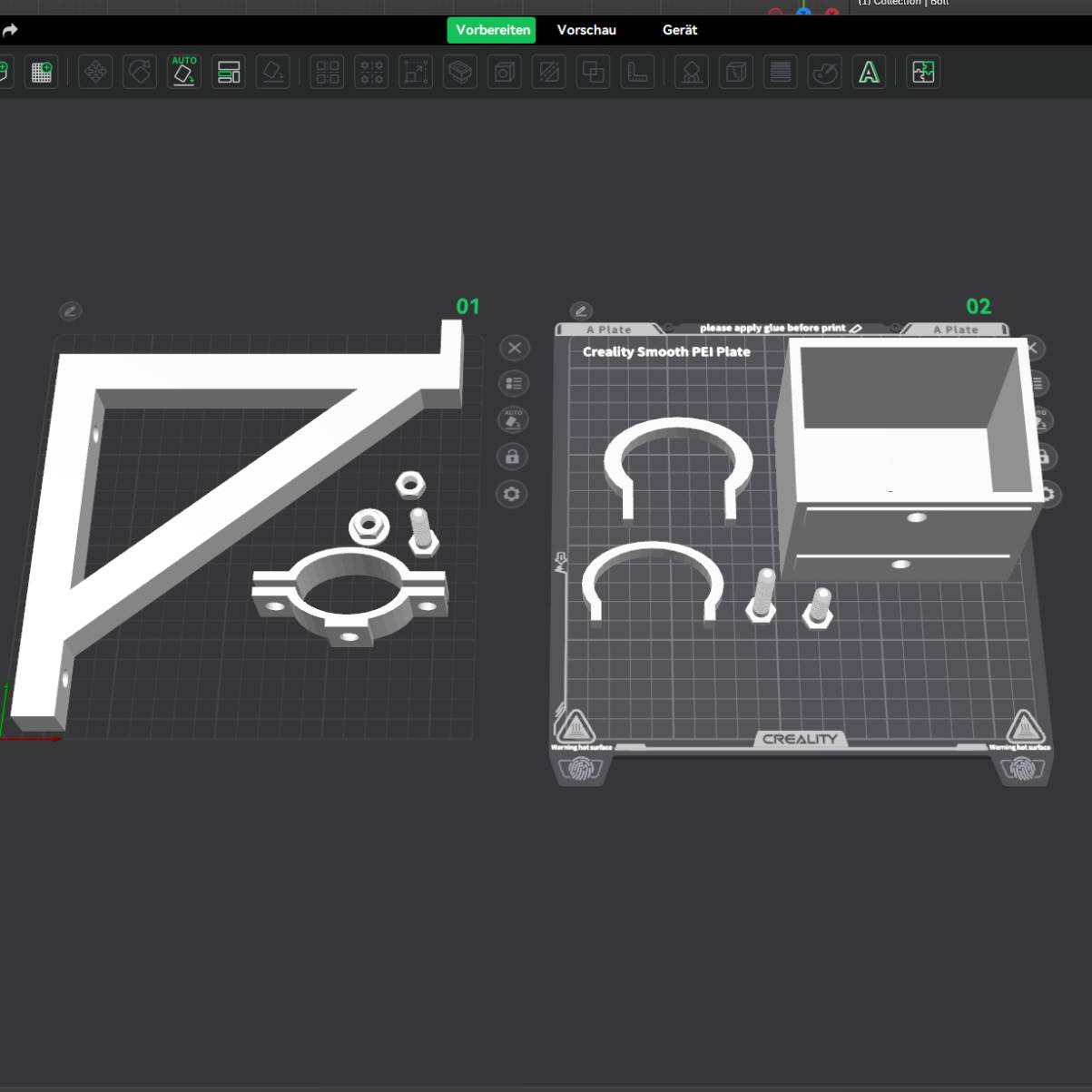Click the Add Plate toolbar icon

(42, 72)
